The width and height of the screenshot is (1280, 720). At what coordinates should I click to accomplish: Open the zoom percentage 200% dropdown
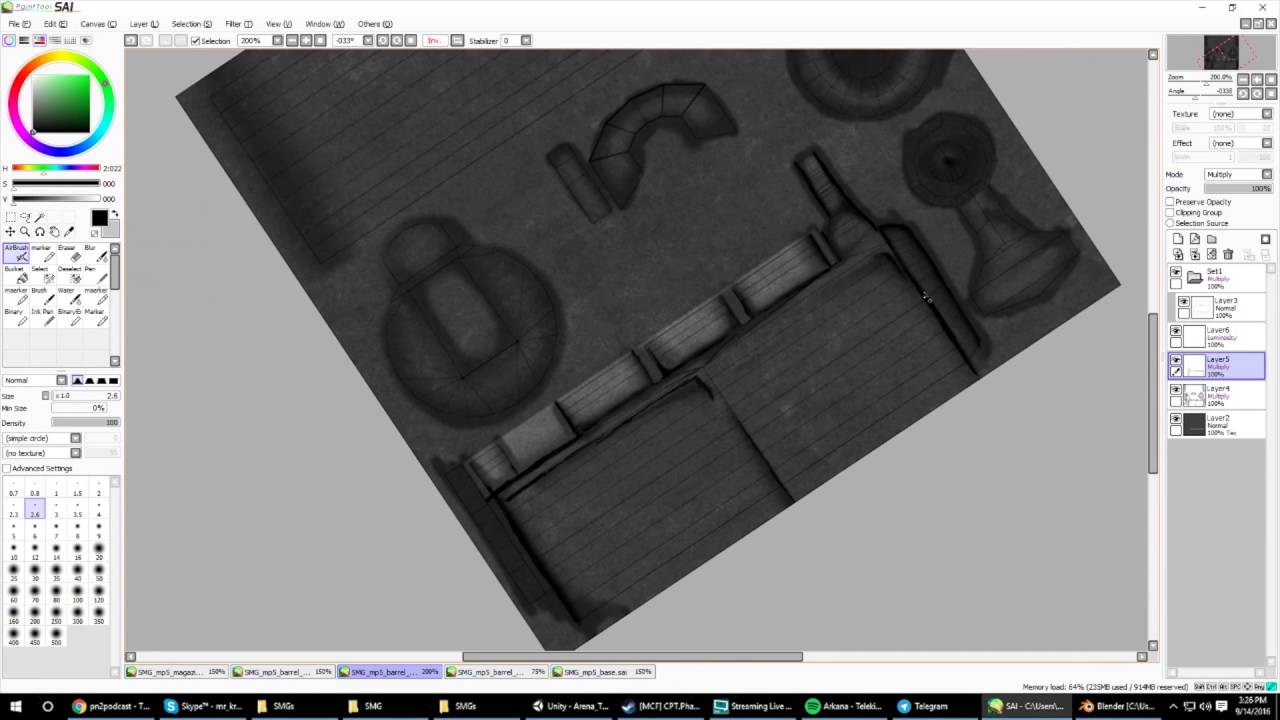pyautogui.click(x=278, y=40)
